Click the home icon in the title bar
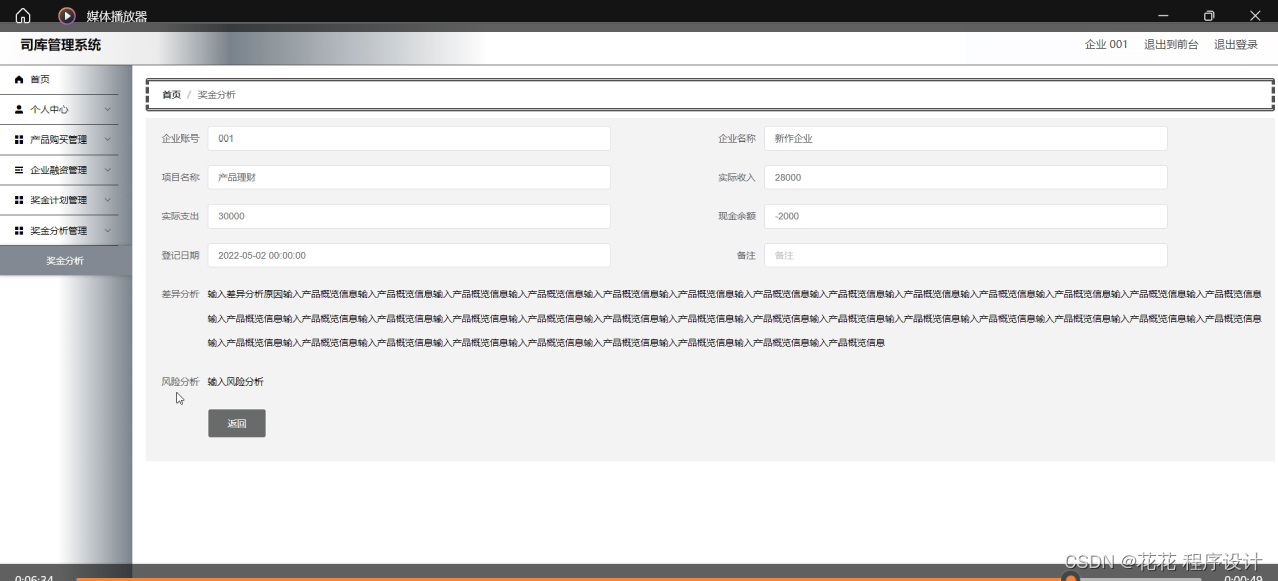 pos(22,15)
